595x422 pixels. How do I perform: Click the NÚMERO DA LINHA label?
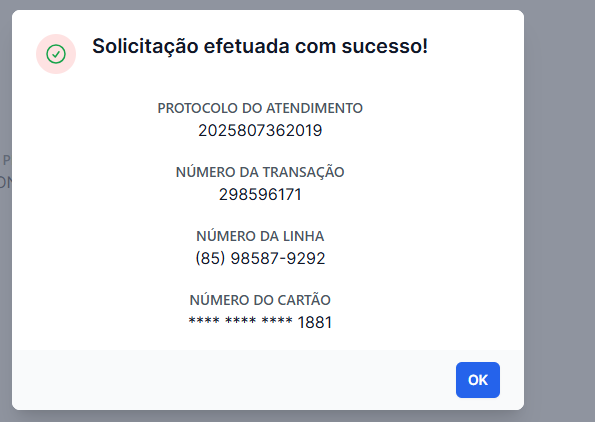click(x=260, y=236)
